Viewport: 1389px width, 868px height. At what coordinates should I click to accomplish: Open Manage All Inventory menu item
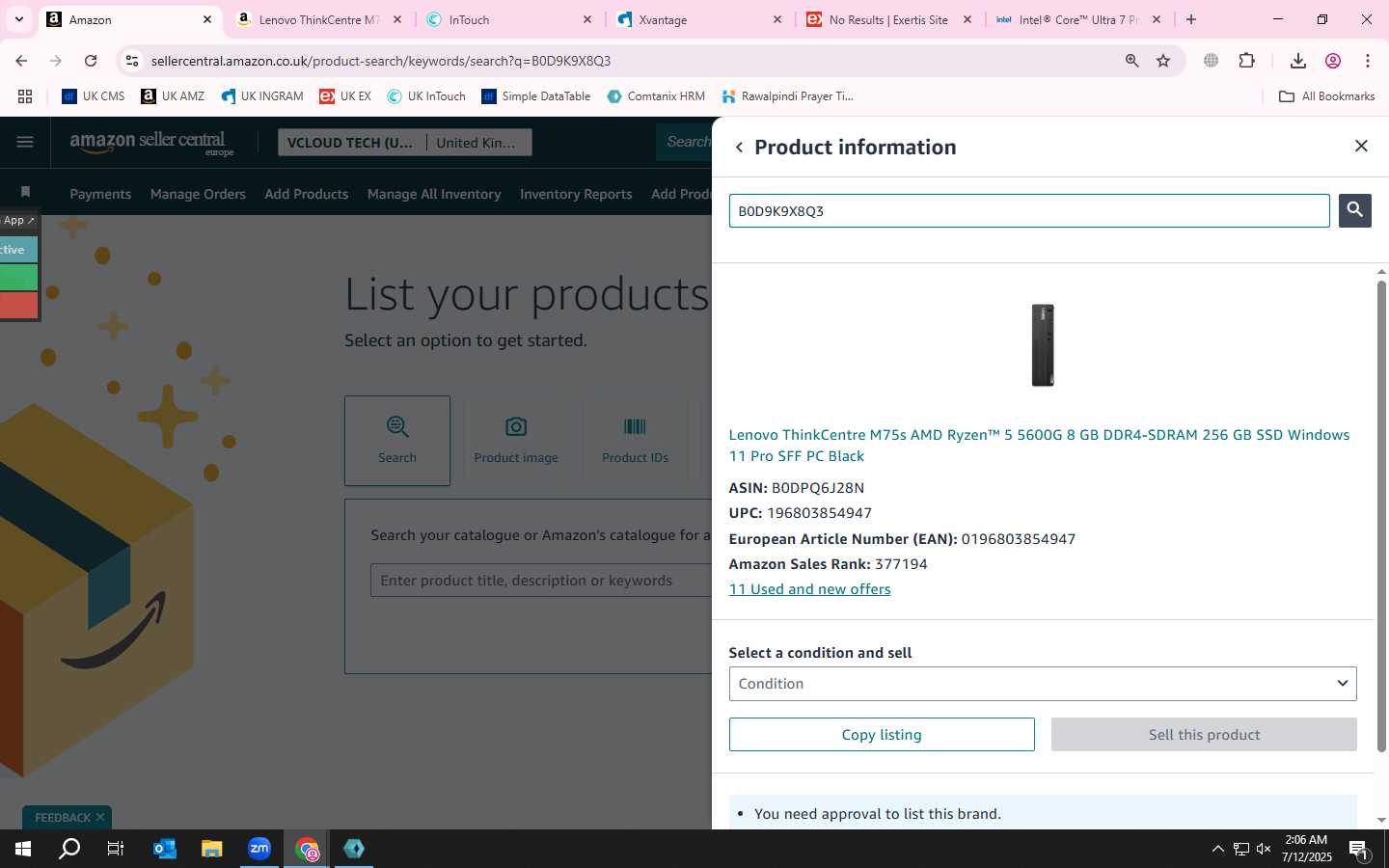point(434,194)
